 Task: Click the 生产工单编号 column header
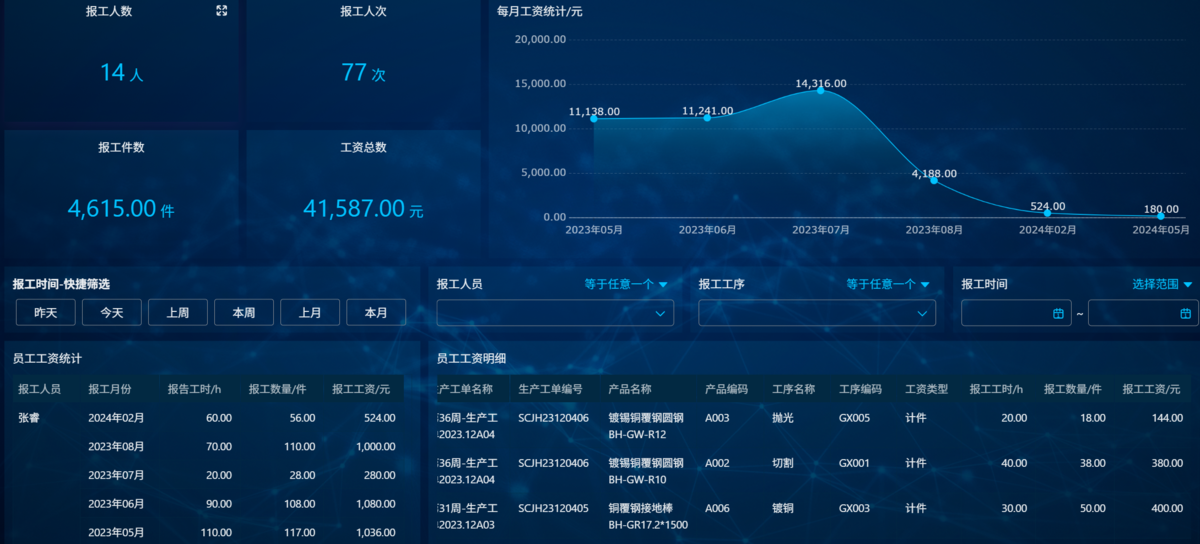click(550, 389)
